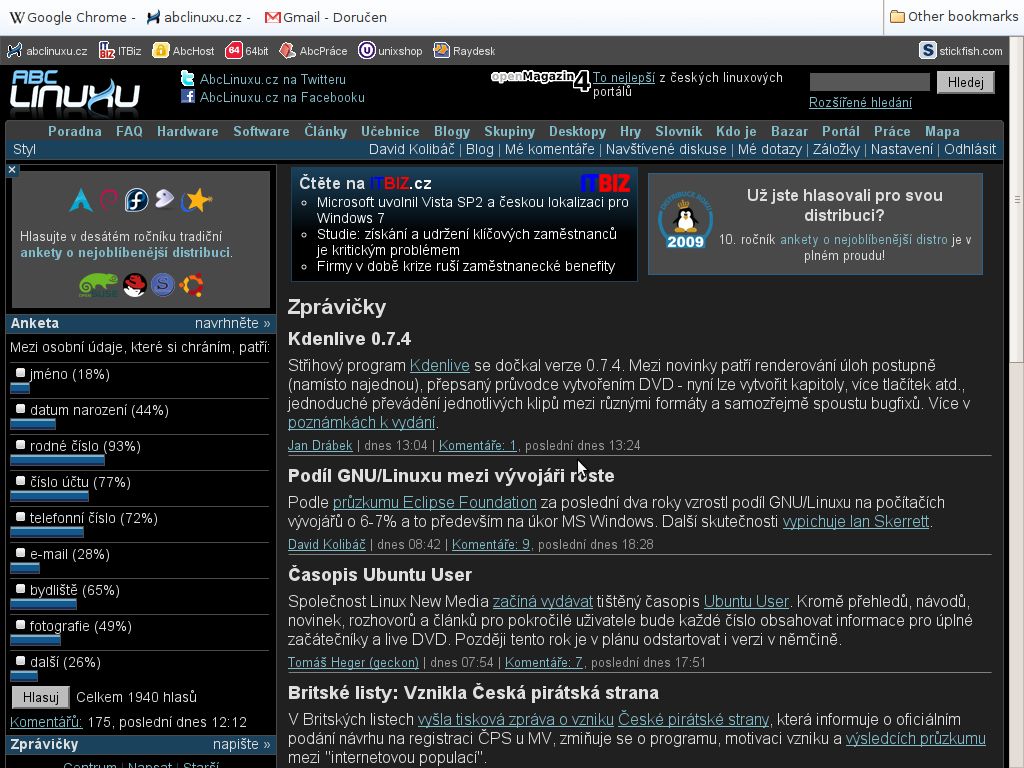Viewport: 1024px width, 768px height.
Task: Click the Ubuntu logo
Action: coord(191,285)
